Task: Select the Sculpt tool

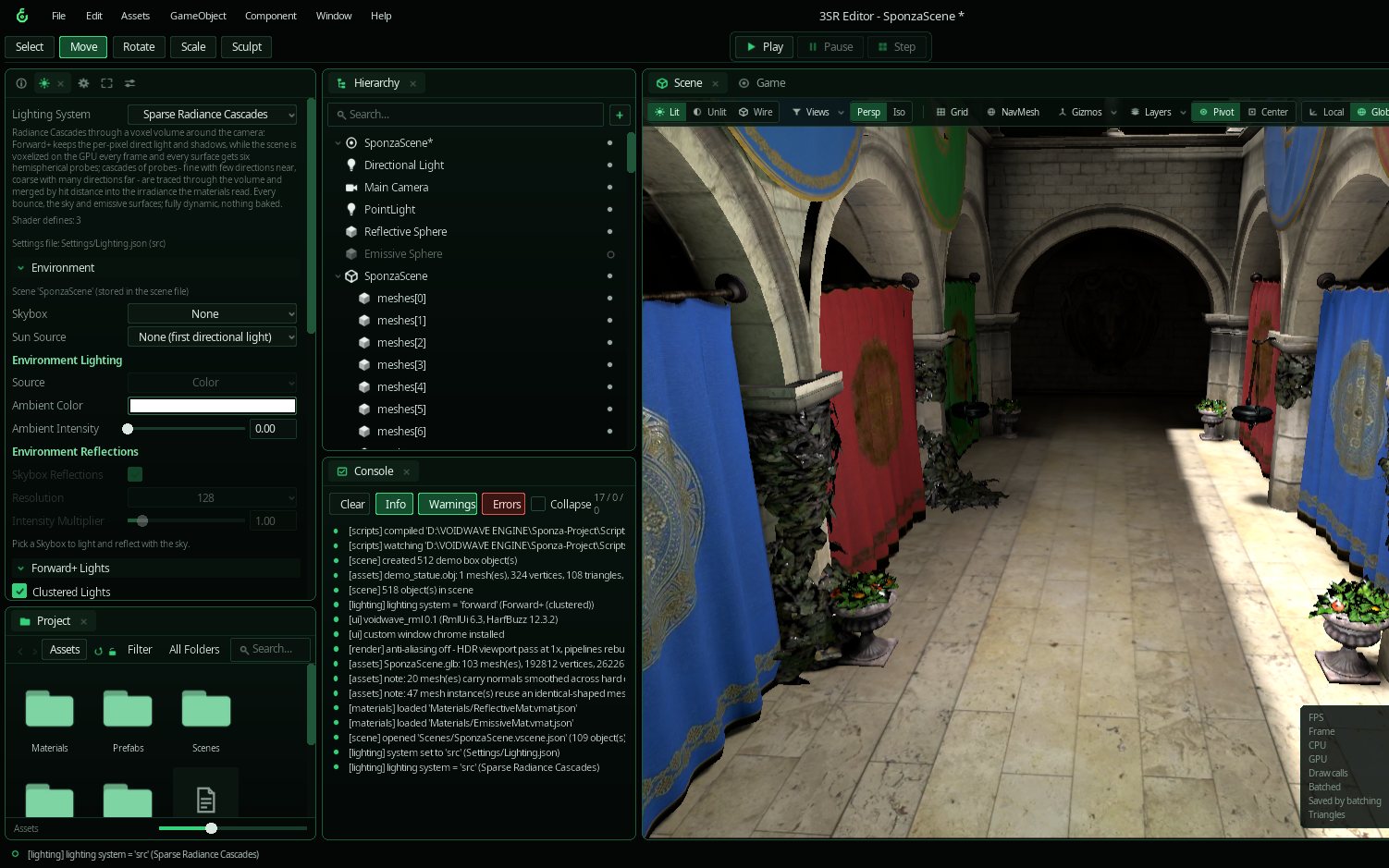Action: (247, 47)
